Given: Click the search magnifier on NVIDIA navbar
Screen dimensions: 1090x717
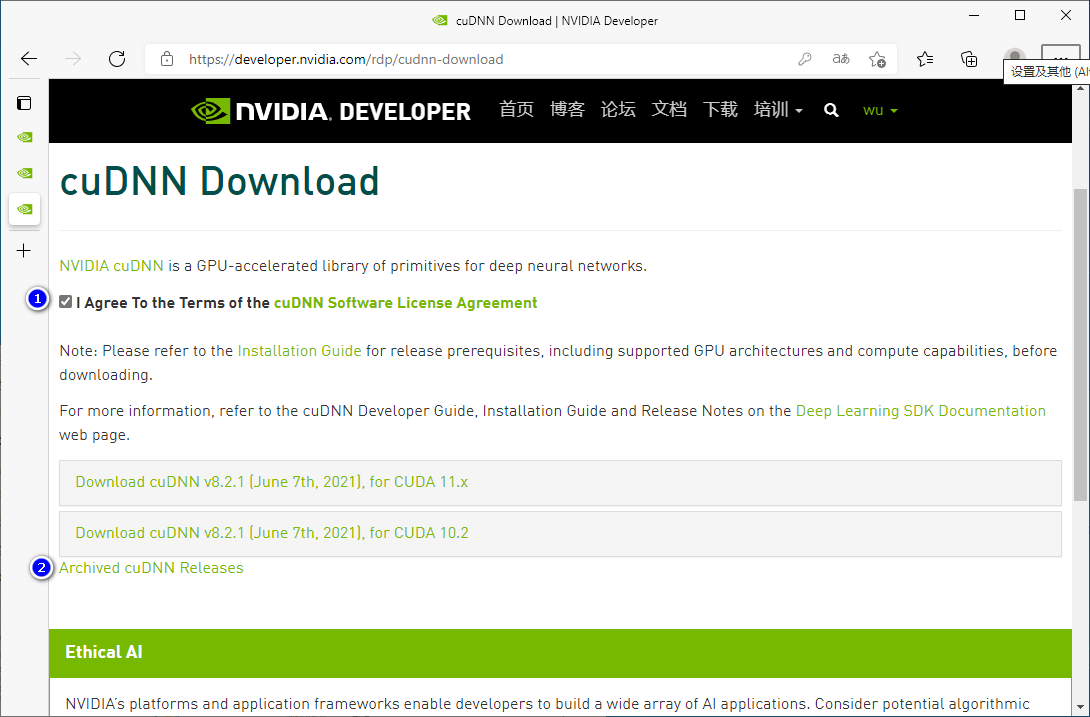Looking at the screenshot, I should click(831, 110).
